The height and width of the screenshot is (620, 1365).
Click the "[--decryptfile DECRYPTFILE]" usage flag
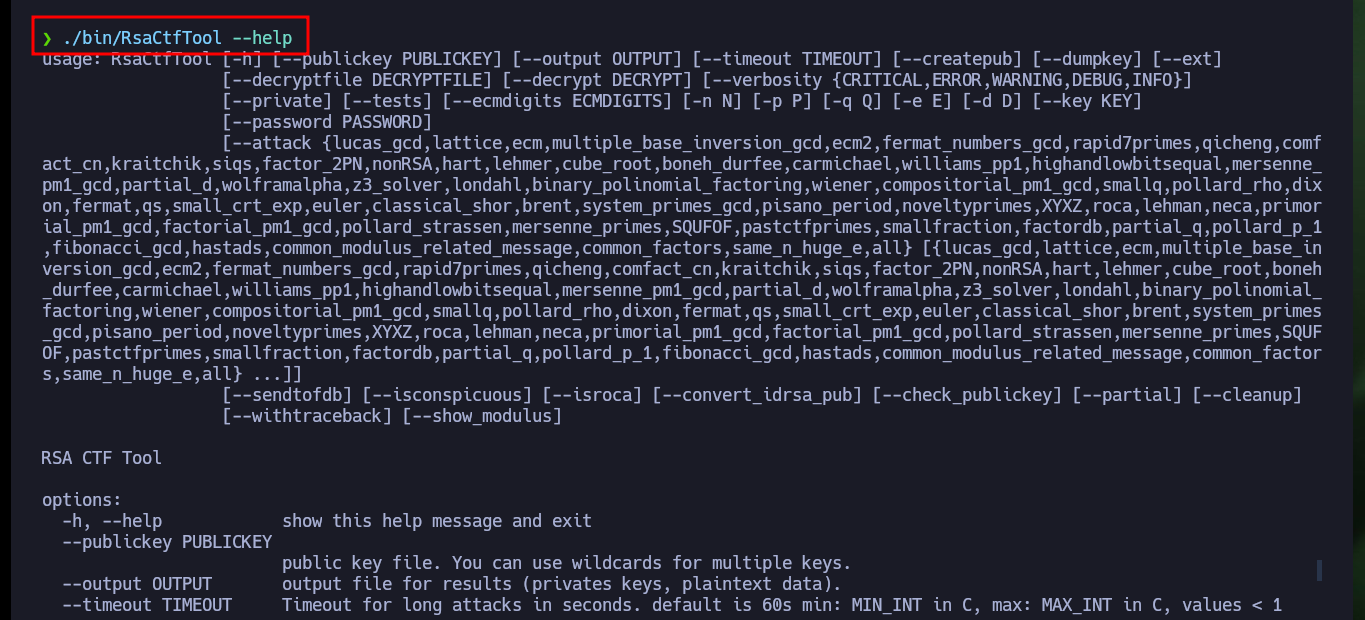click(357, 81)
